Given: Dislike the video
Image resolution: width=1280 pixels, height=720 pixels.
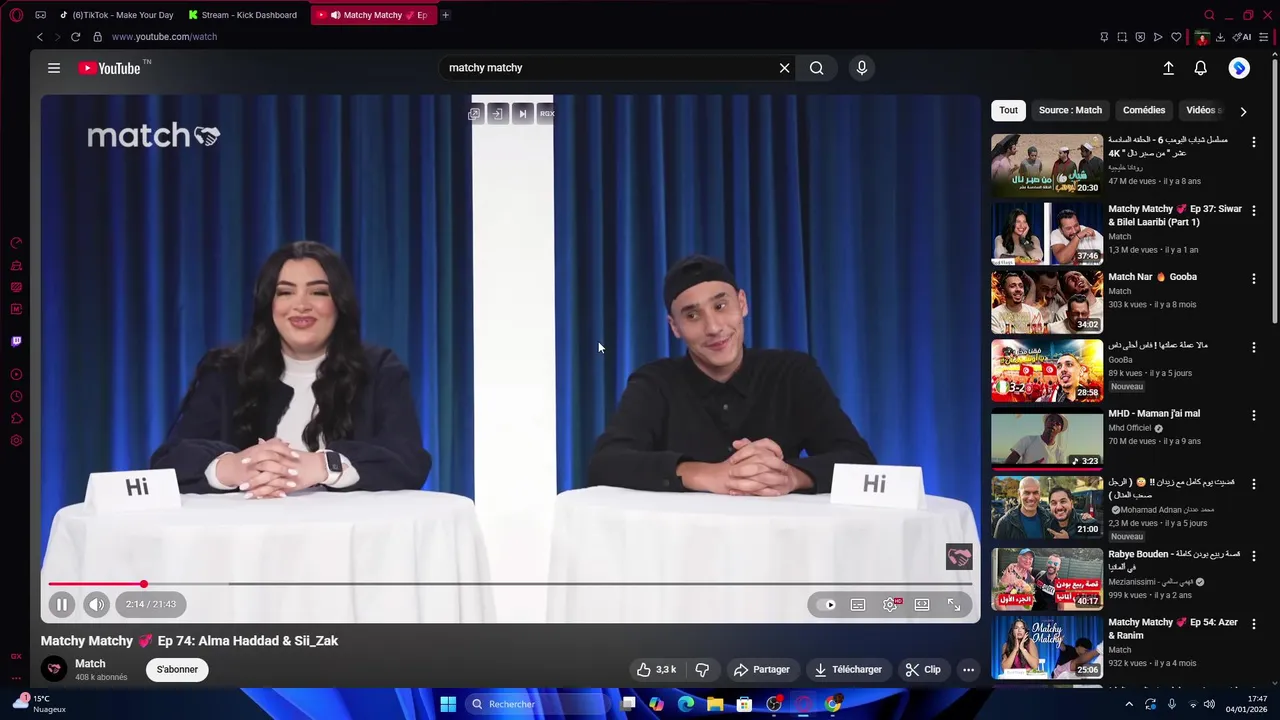Looking at the screenshot, I should pos(702,670).
